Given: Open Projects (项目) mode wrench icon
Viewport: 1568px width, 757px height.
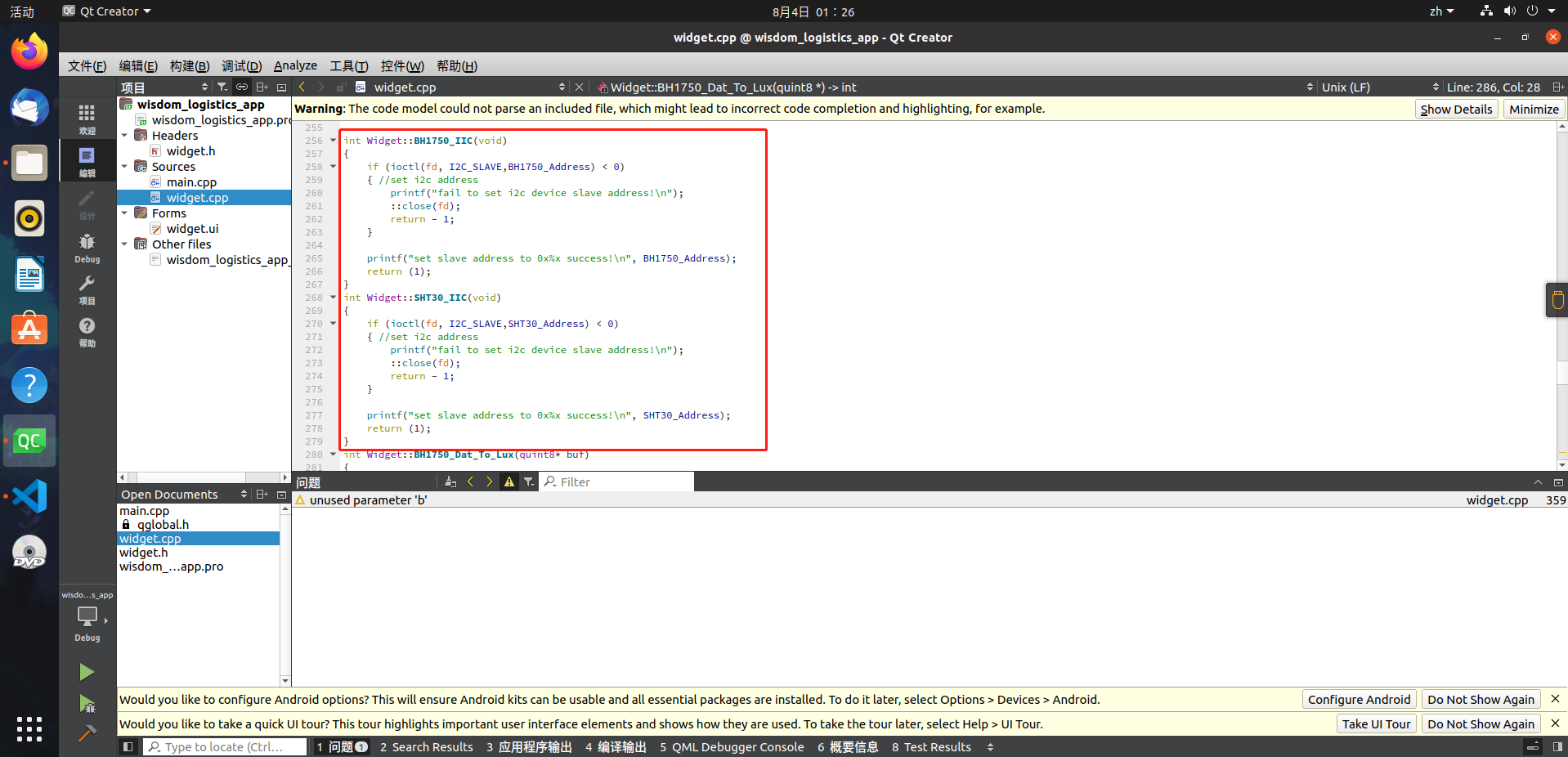Looking at the screenshot, I should pyautogui.click(x=87, y=289).
